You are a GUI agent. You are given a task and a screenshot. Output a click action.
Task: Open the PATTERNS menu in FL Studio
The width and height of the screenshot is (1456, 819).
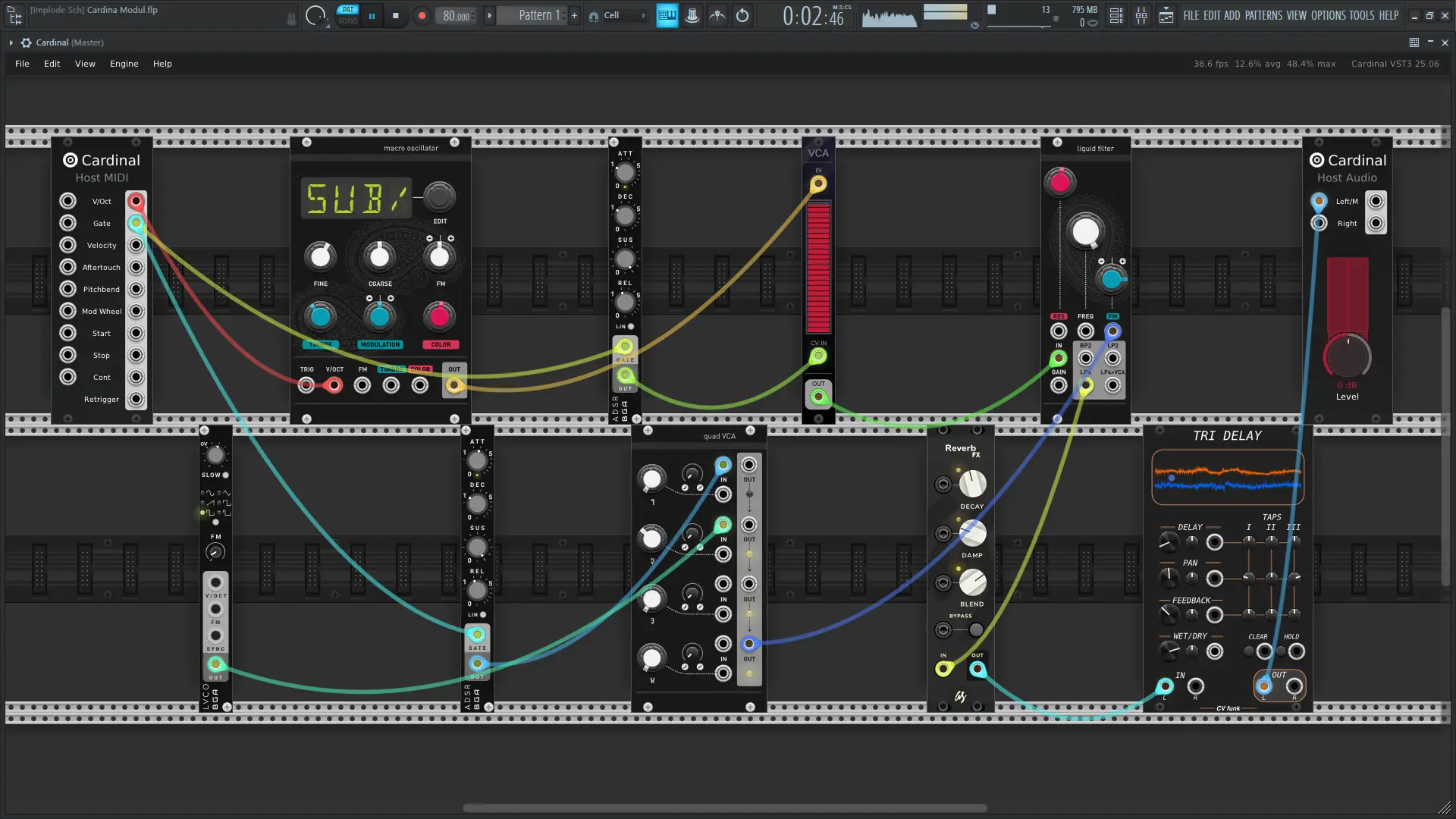pyautogui.click(x=1263, y=15)
